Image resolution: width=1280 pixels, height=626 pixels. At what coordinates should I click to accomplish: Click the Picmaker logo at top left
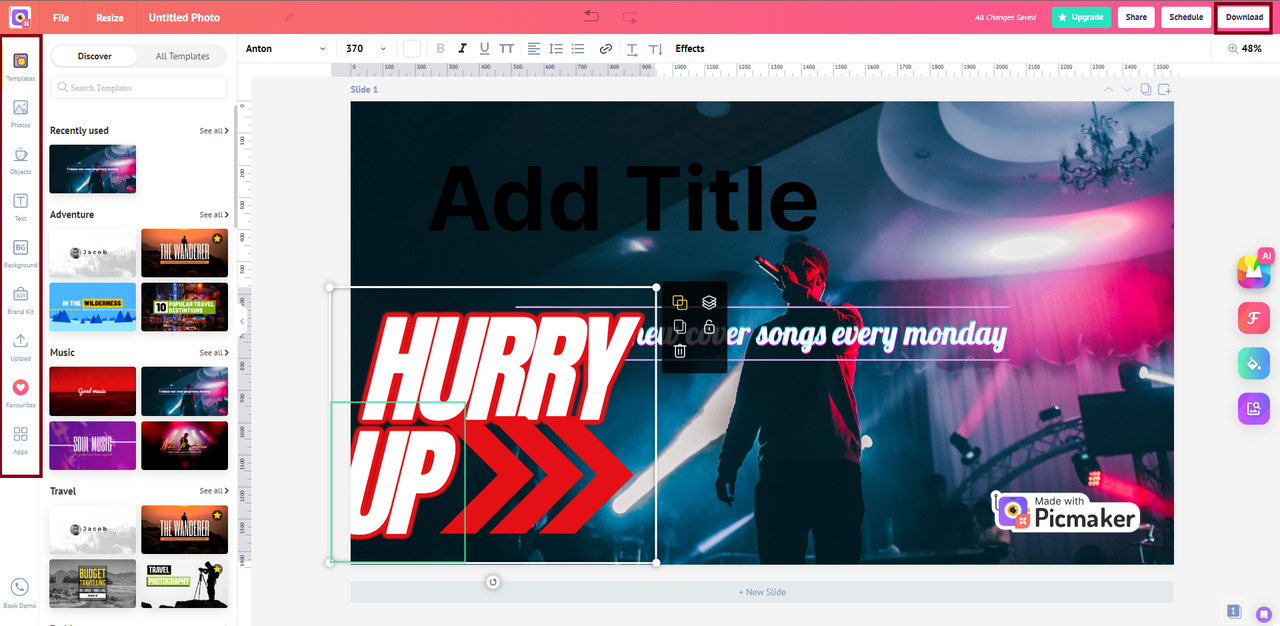click(20, 17)
